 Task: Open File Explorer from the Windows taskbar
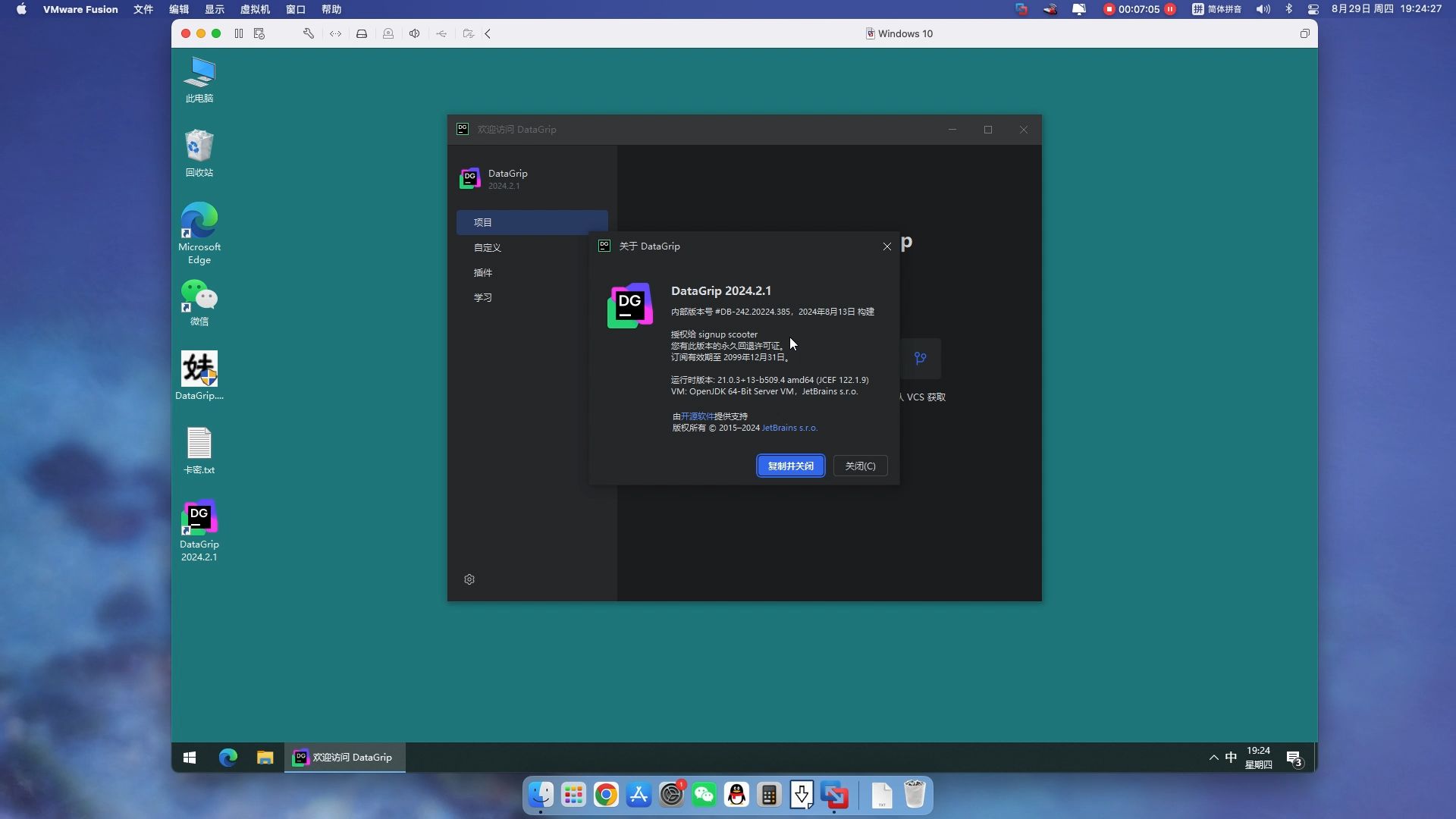click(265, 758)
